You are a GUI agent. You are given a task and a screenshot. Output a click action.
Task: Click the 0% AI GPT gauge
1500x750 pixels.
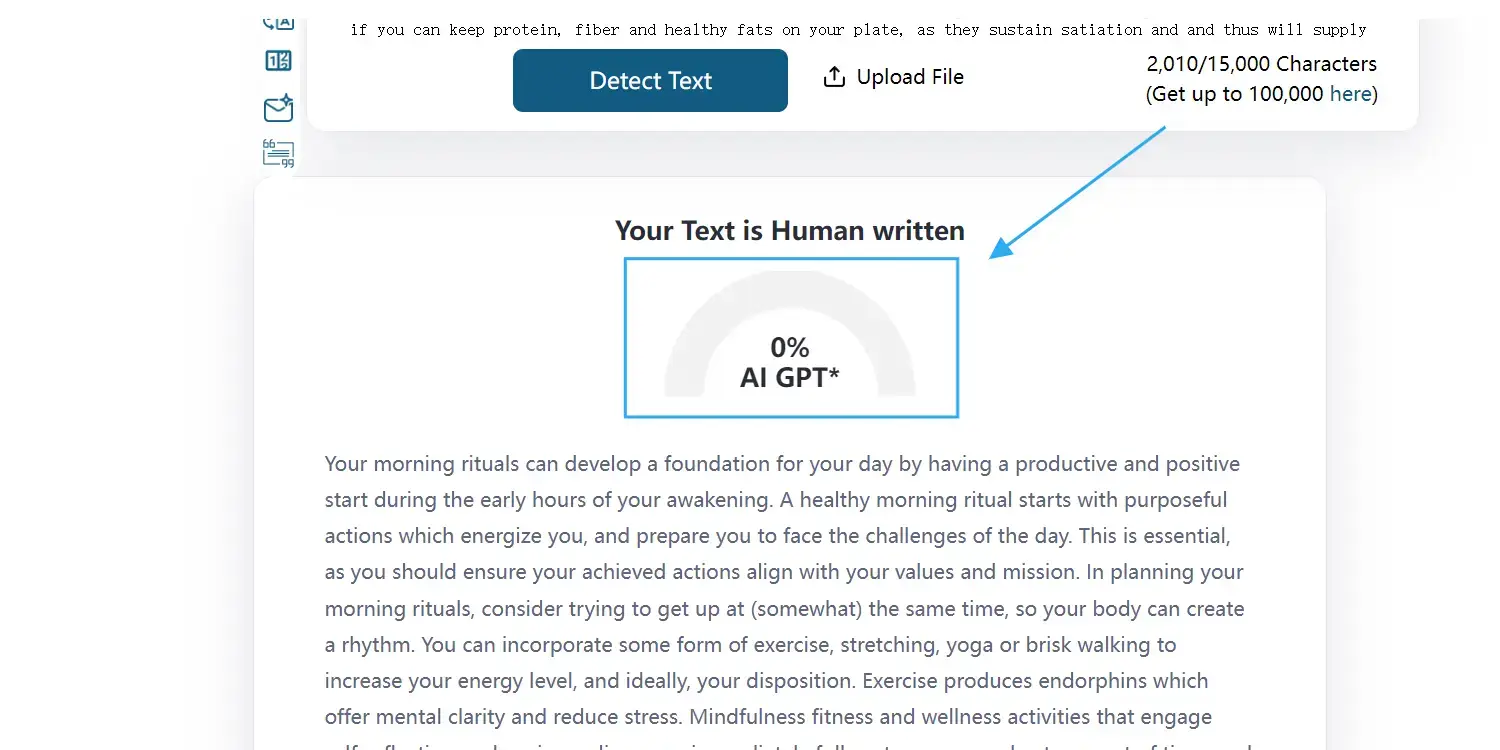pyautogui.click(x=791, y=337)
